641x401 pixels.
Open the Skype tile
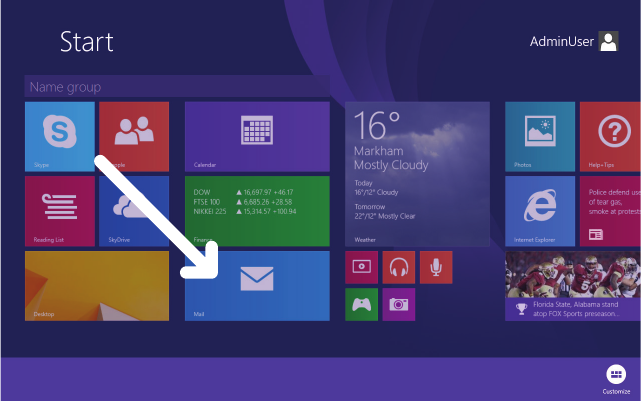(60, 137)
